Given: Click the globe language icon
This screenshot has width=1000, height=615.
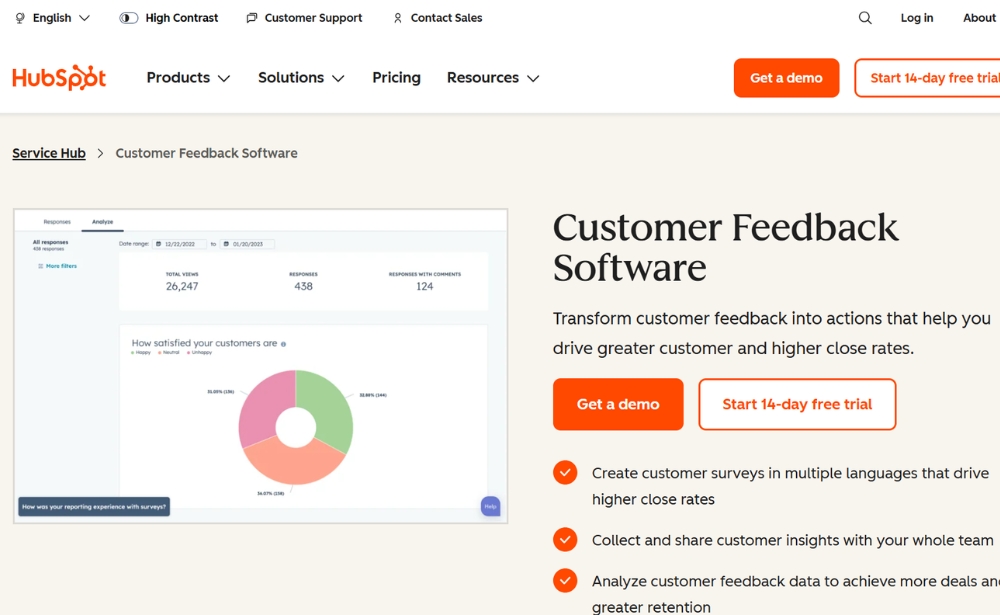Looking at the screenshot, I should [x=18, y=17].
